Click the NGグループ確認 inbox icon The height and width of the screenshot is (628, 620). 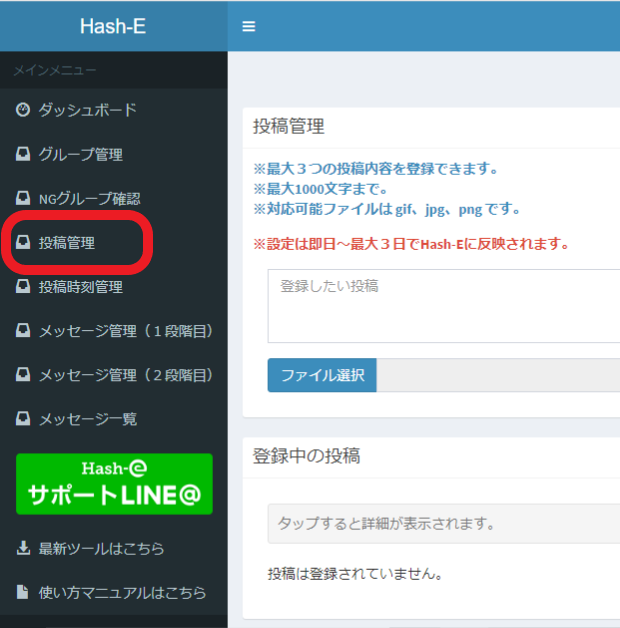(23, 198)
